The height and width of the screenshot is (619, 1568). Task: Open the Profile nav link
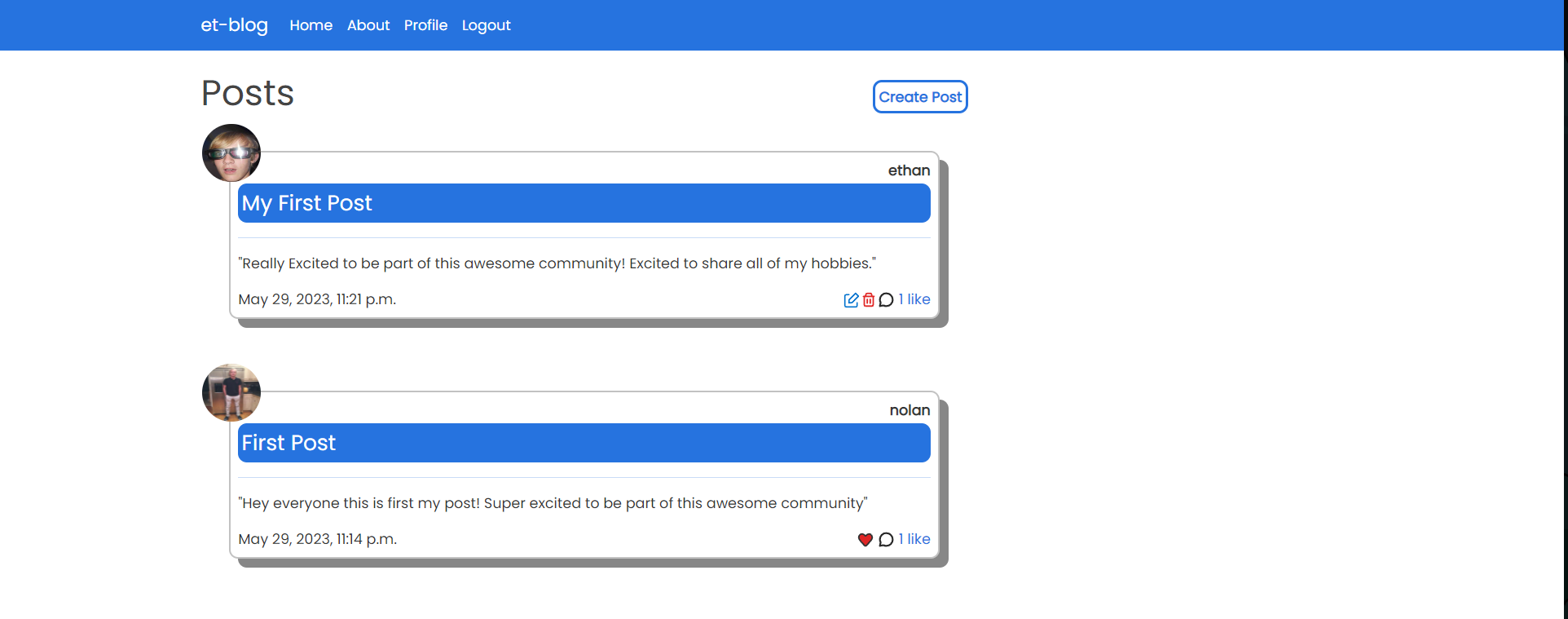[x=425, y=25]
